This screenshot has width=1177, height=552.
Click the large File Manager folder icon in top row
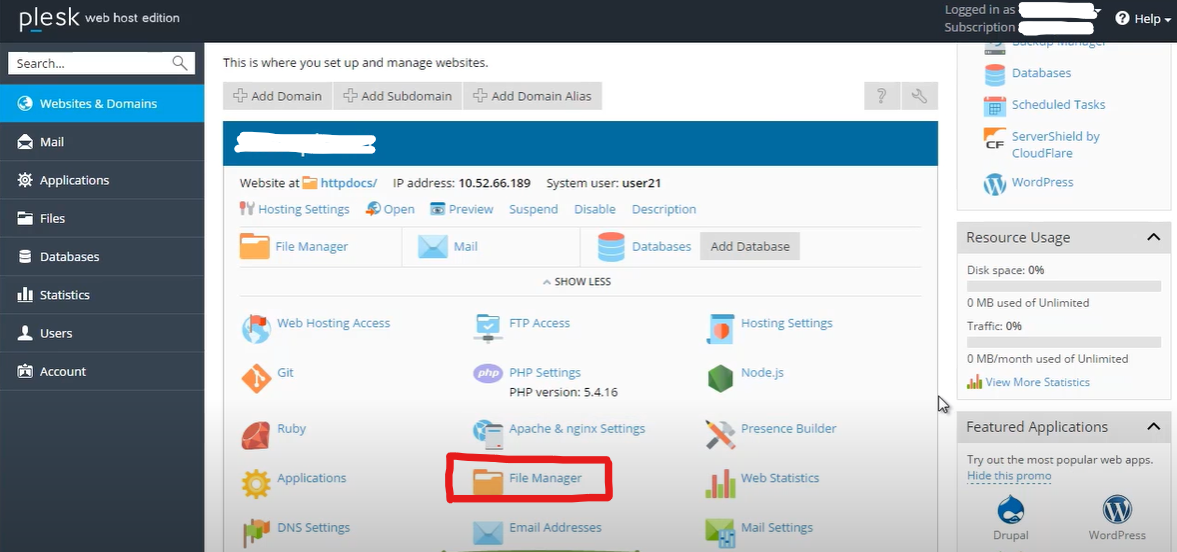[x=254, y=246]
